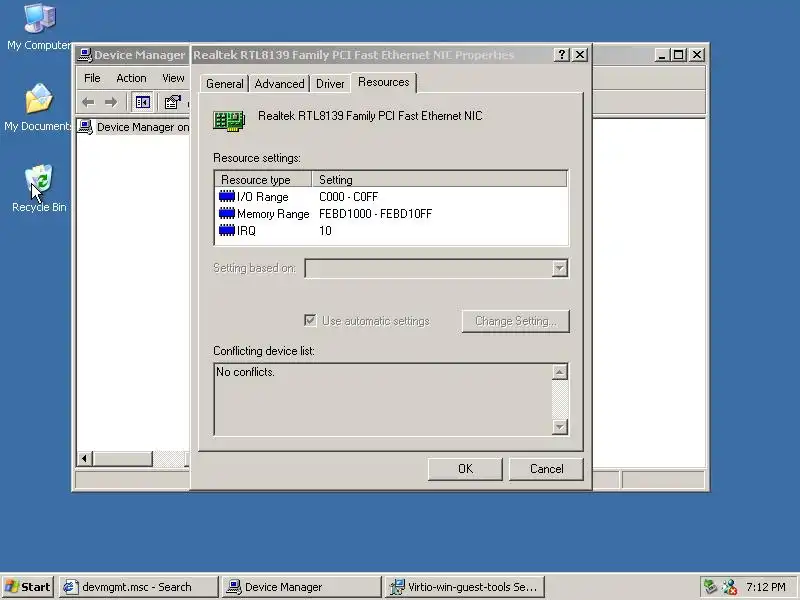Click the Cancel button
The height and width of the screenshot is (600, 800).
point(546,469)
